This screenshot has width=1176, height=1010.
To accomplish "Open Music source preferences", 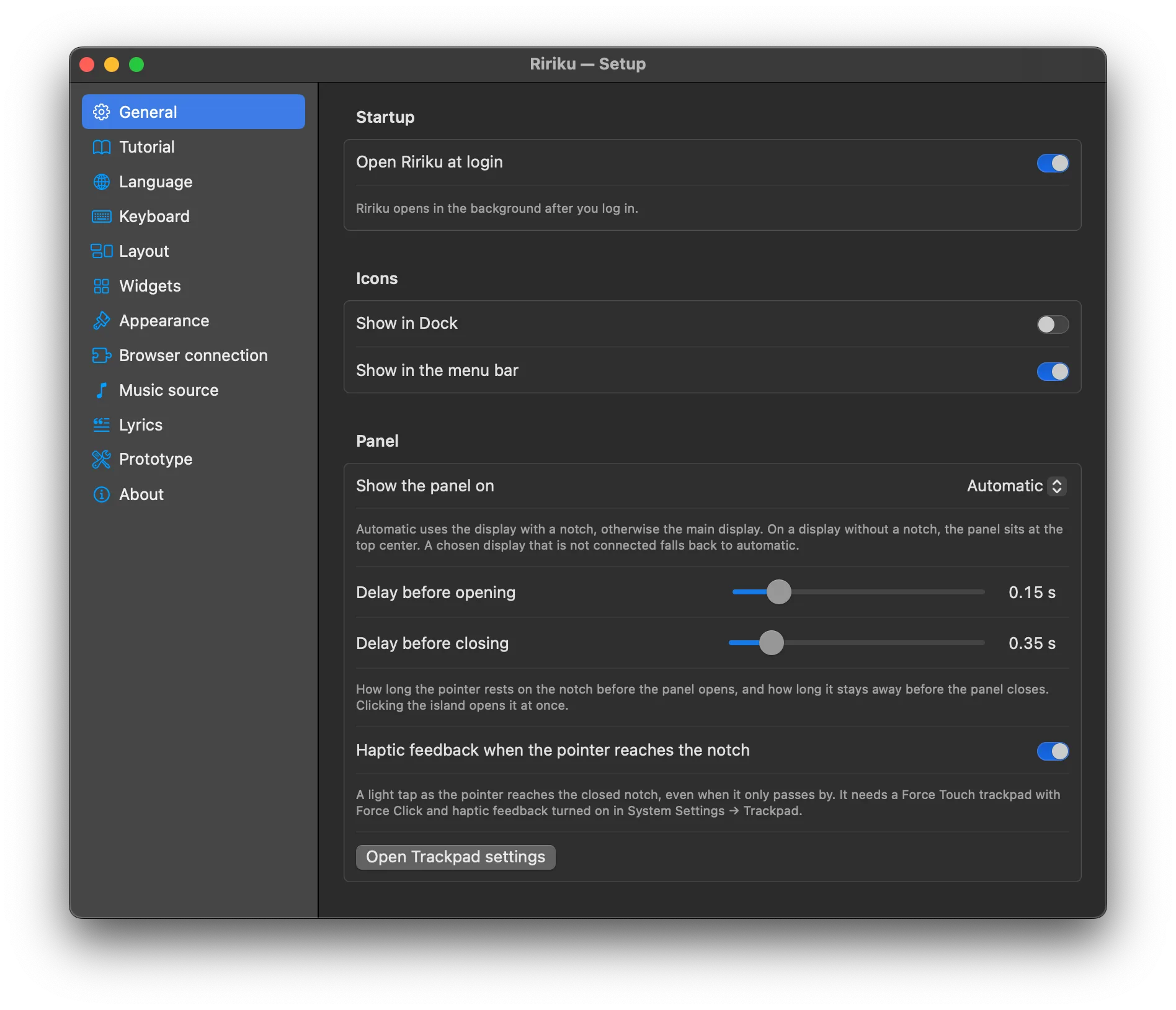I will 194,390.
